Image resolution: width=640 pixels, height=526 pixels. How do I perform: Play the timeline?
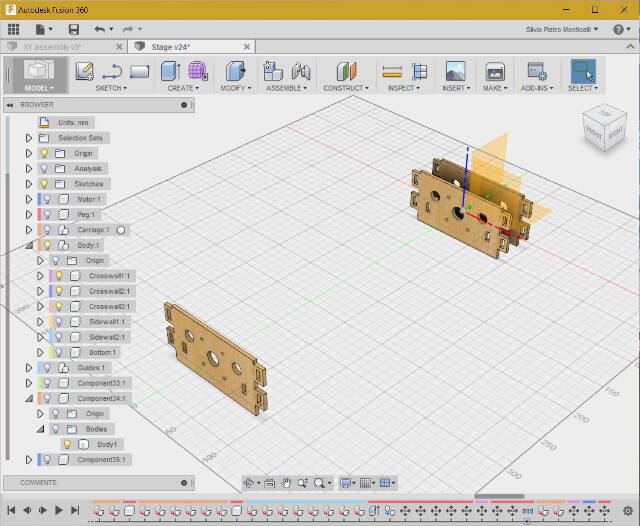(x=58, y=510)
